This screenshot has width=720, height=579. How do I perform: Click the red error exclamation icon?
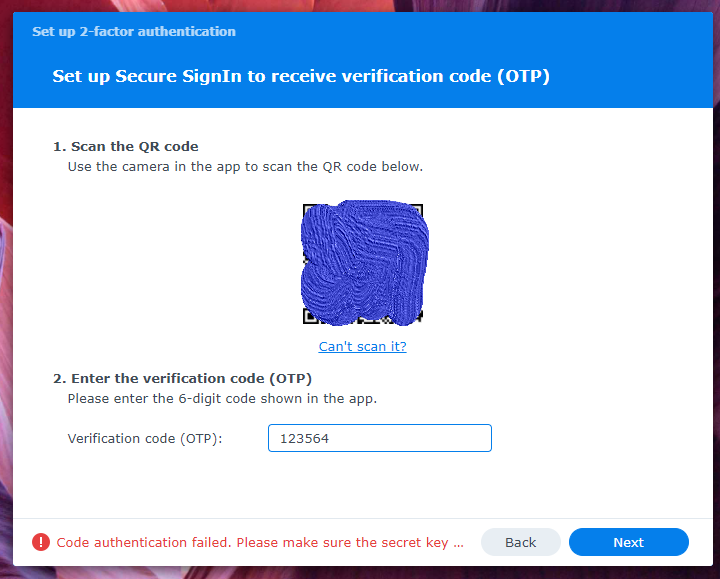click(x=40, y=542)
